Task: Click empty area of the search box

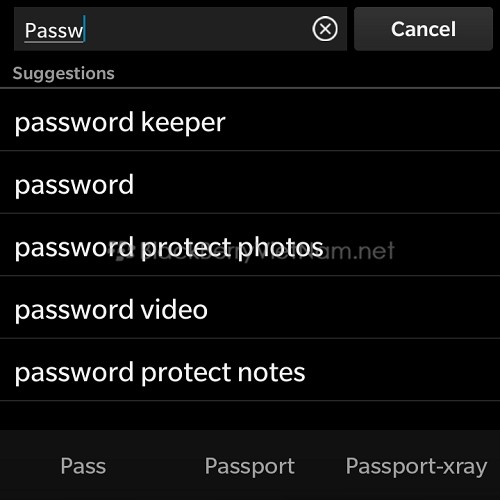Action: [x=200, y=29]
